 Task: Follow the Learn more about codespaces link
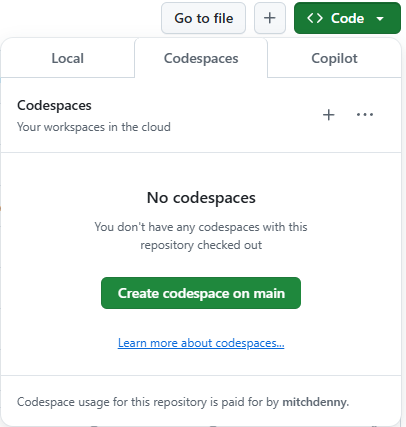pyautogui.click(x=201, y=343)
